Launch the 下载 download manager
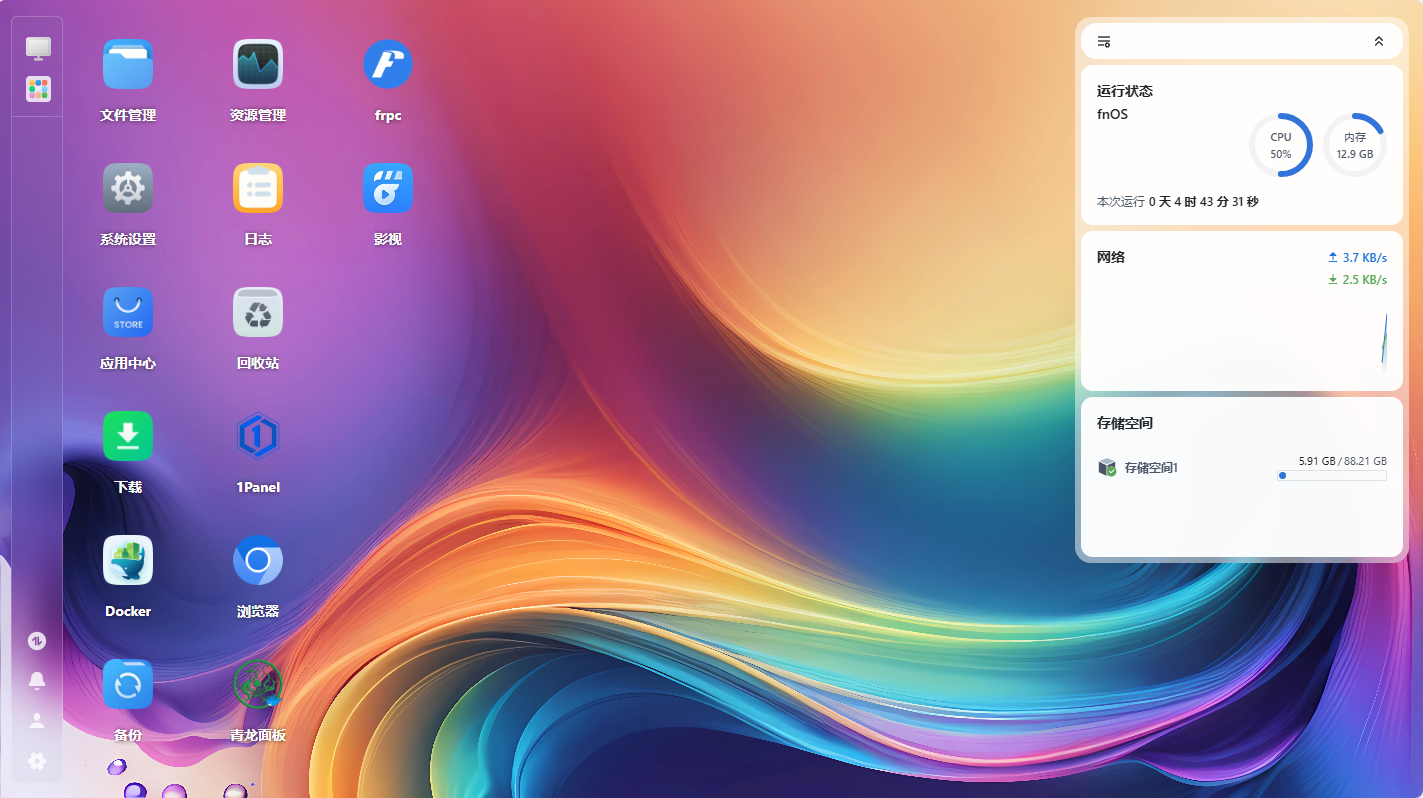 click(128, 437)
